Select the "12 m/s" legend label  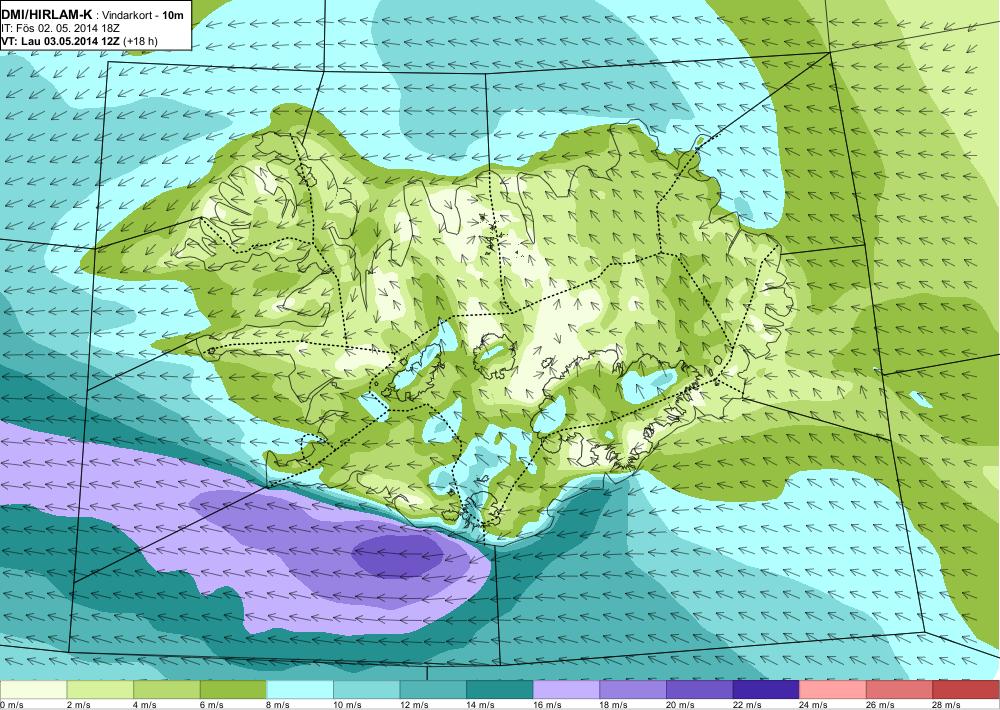(x=415, y=705)
